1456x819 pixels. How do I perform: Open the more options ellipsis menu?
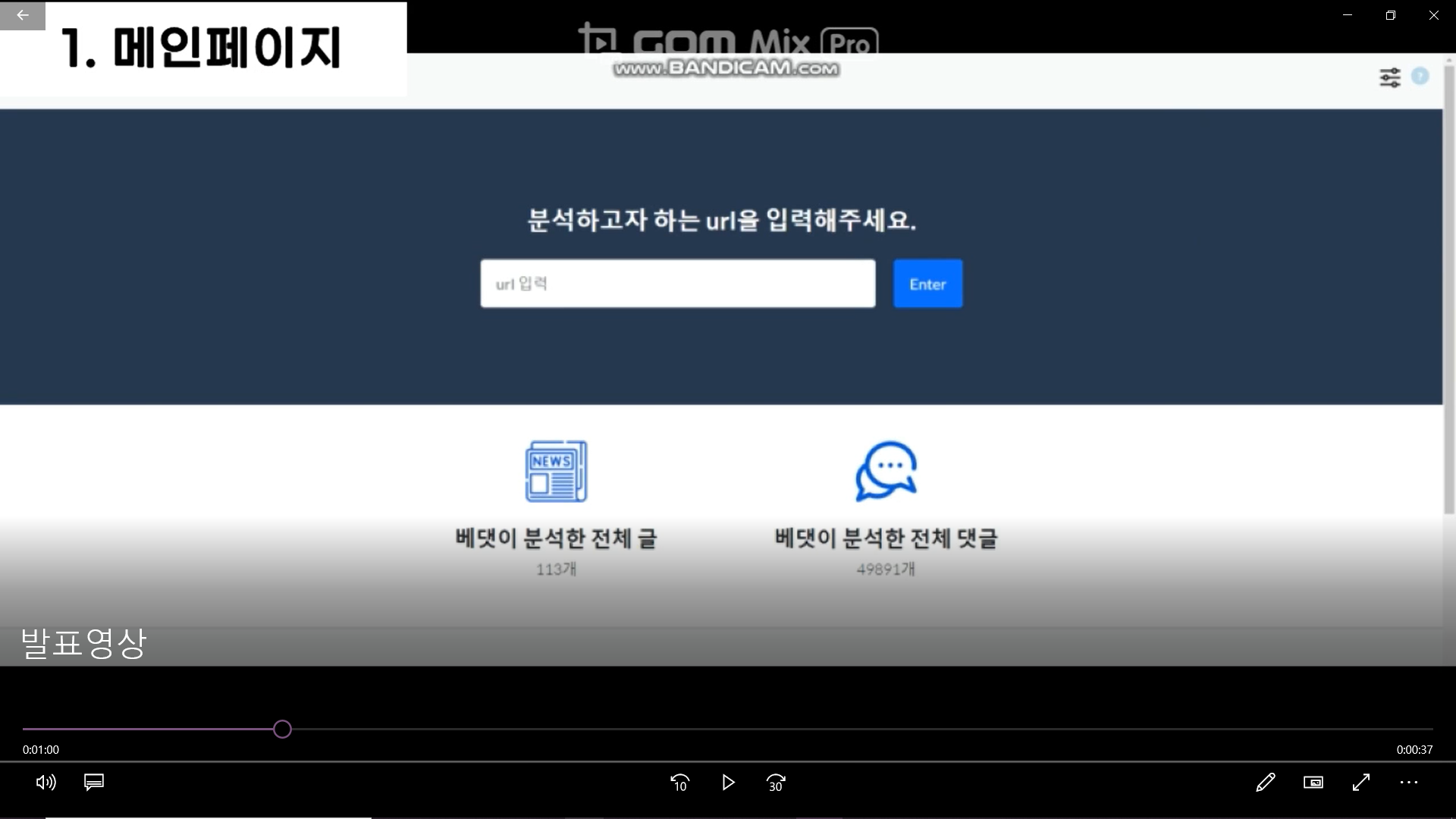coord(1409,782)
